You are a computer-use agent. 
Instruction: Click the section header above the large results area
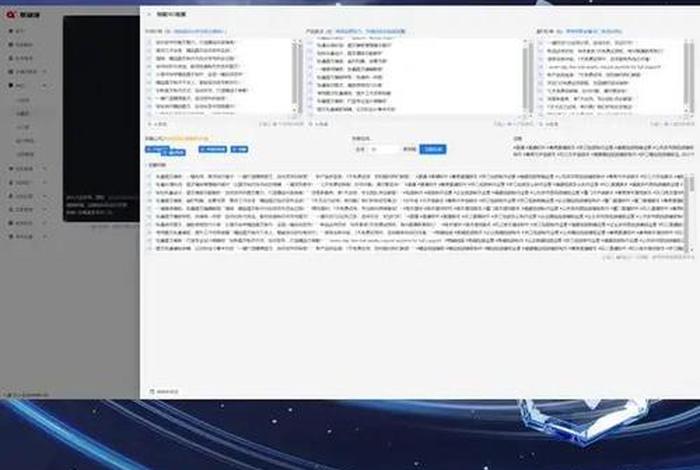(x=157, y=165)
